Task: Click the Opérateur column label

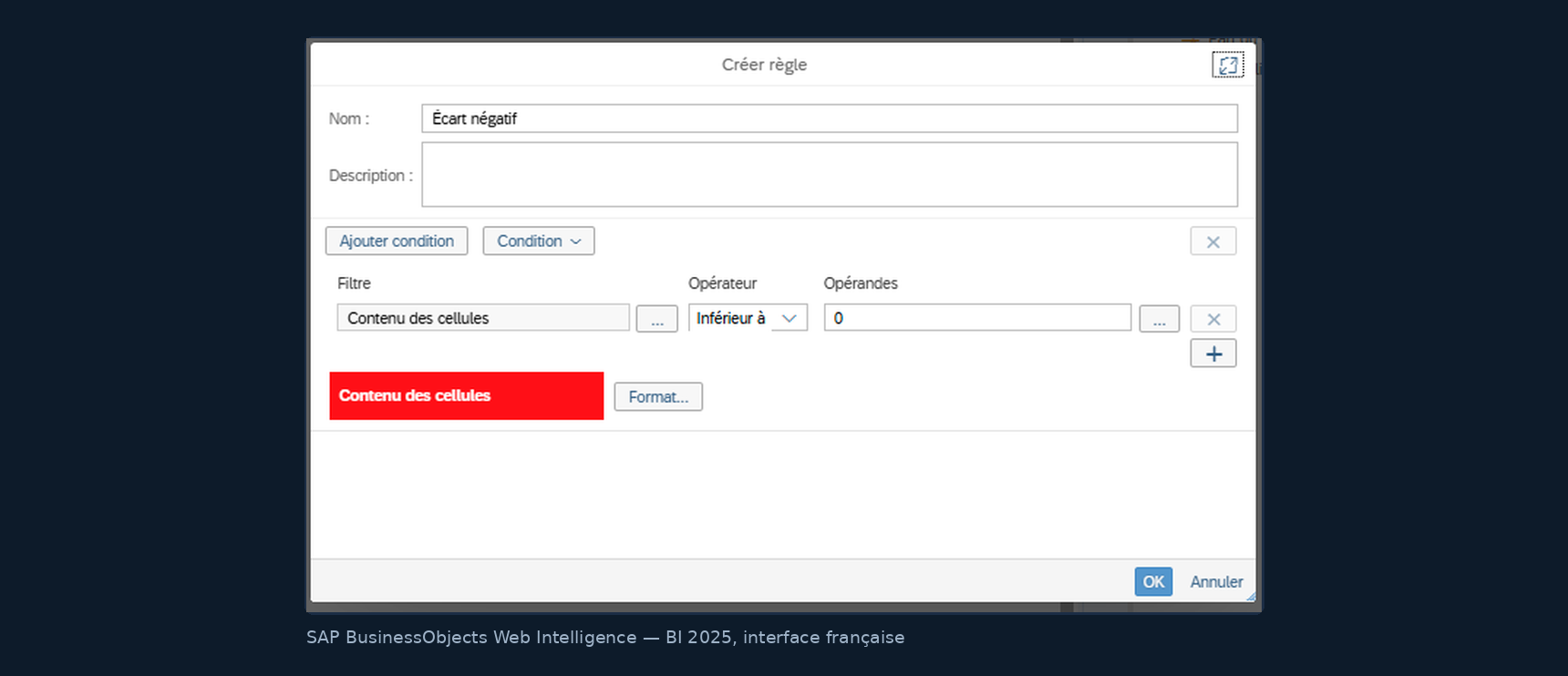Action: point(722,283)
